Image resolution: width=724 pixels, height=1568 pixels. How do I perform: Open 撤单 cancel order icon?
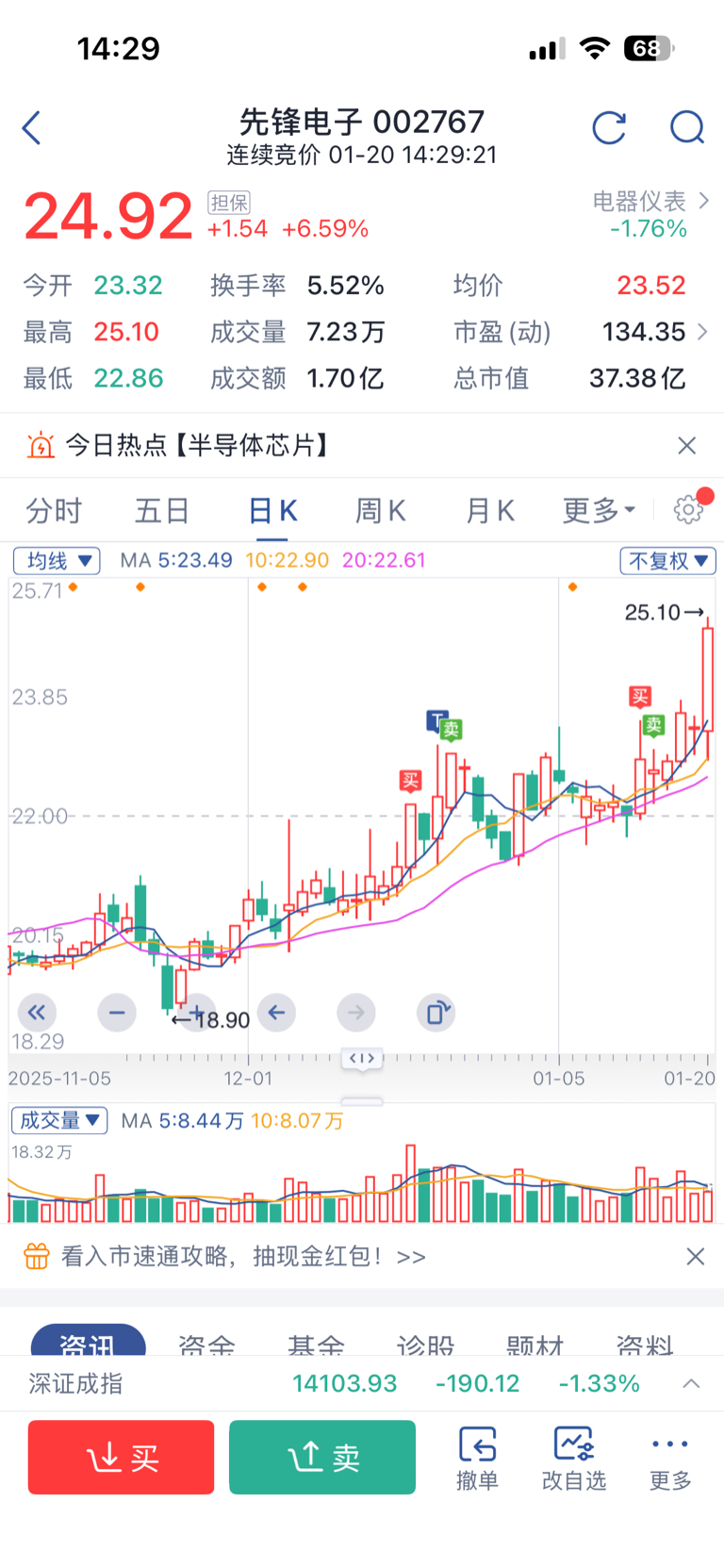477,1458
